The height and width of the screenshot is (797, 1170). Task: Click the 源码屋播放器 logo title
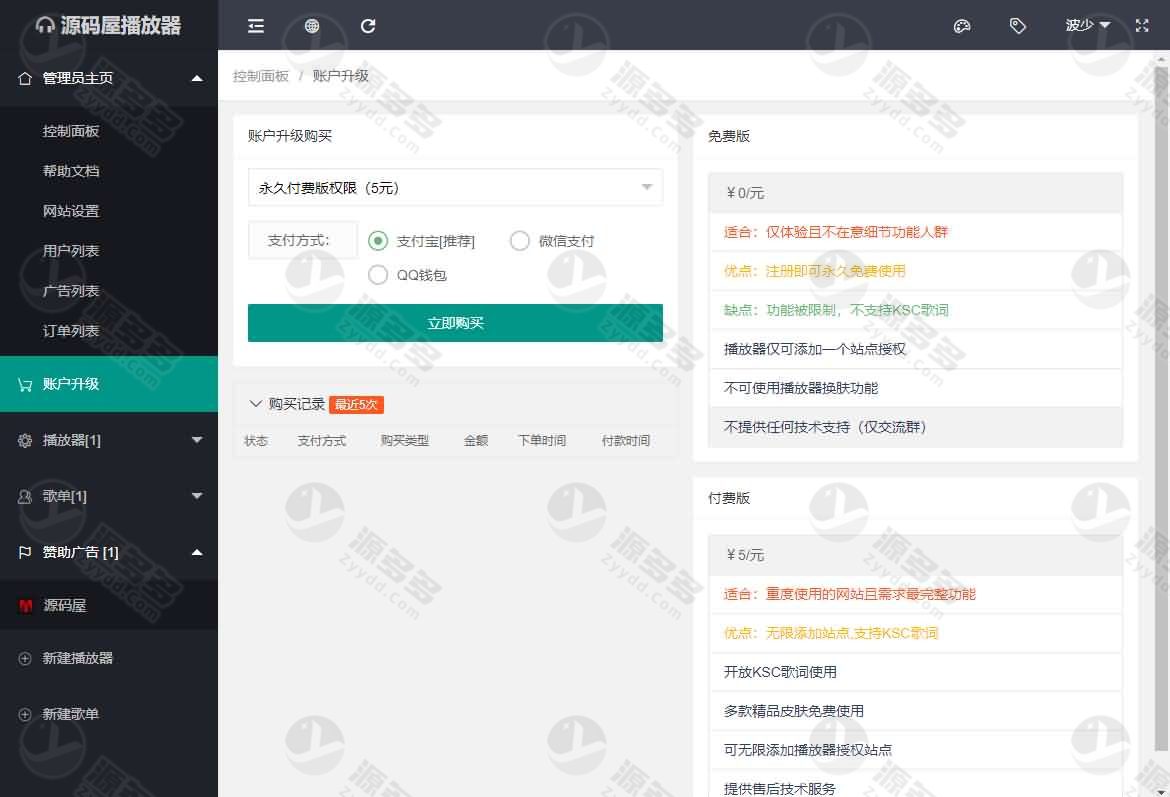tap(121, 25)
